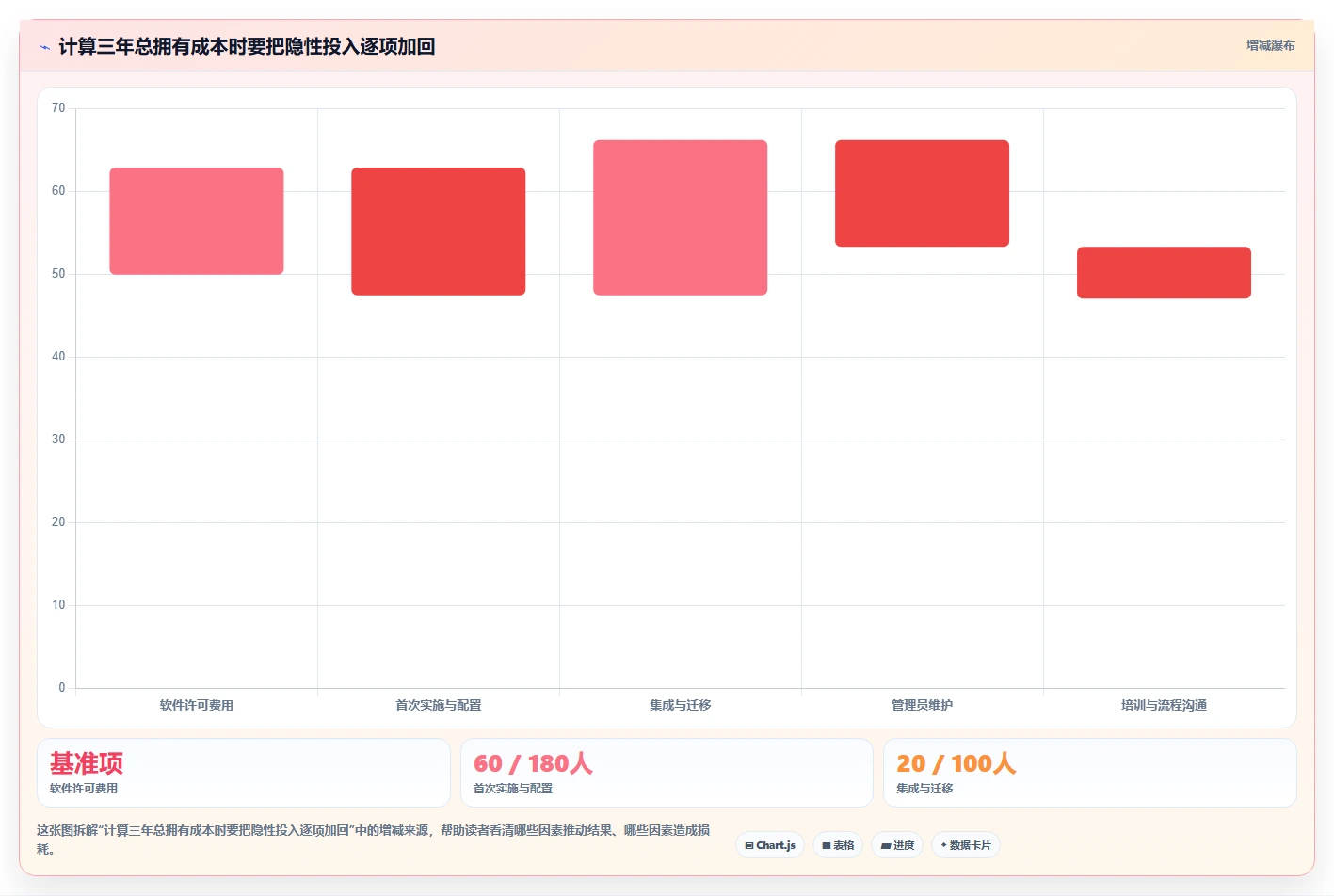Click the 培训与流程沟通 bar
This screenshot has width=1334, height=896.
tap(1164, 273)
